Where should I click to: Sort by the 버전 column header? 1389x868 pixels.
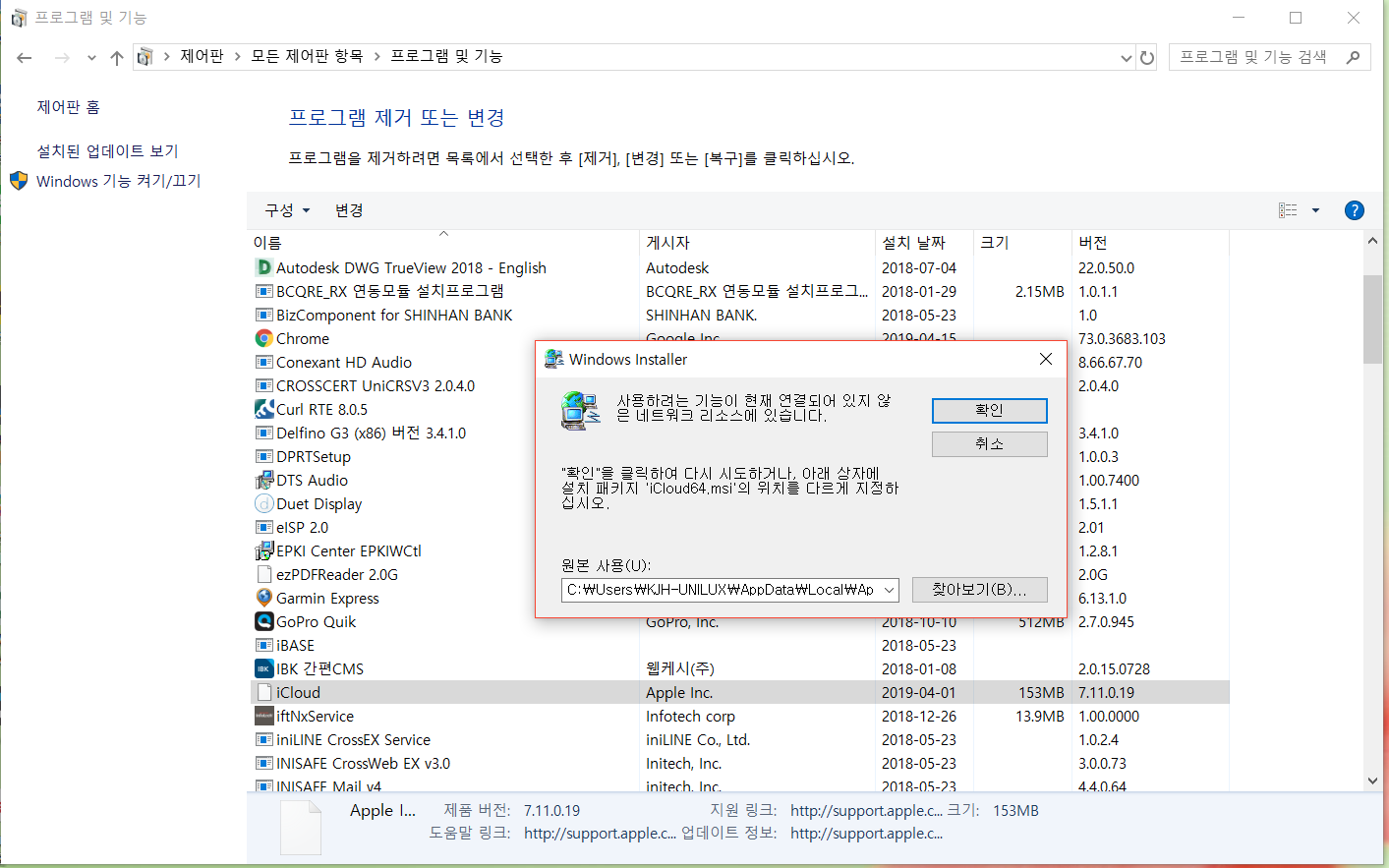(x=1150, y=242)
